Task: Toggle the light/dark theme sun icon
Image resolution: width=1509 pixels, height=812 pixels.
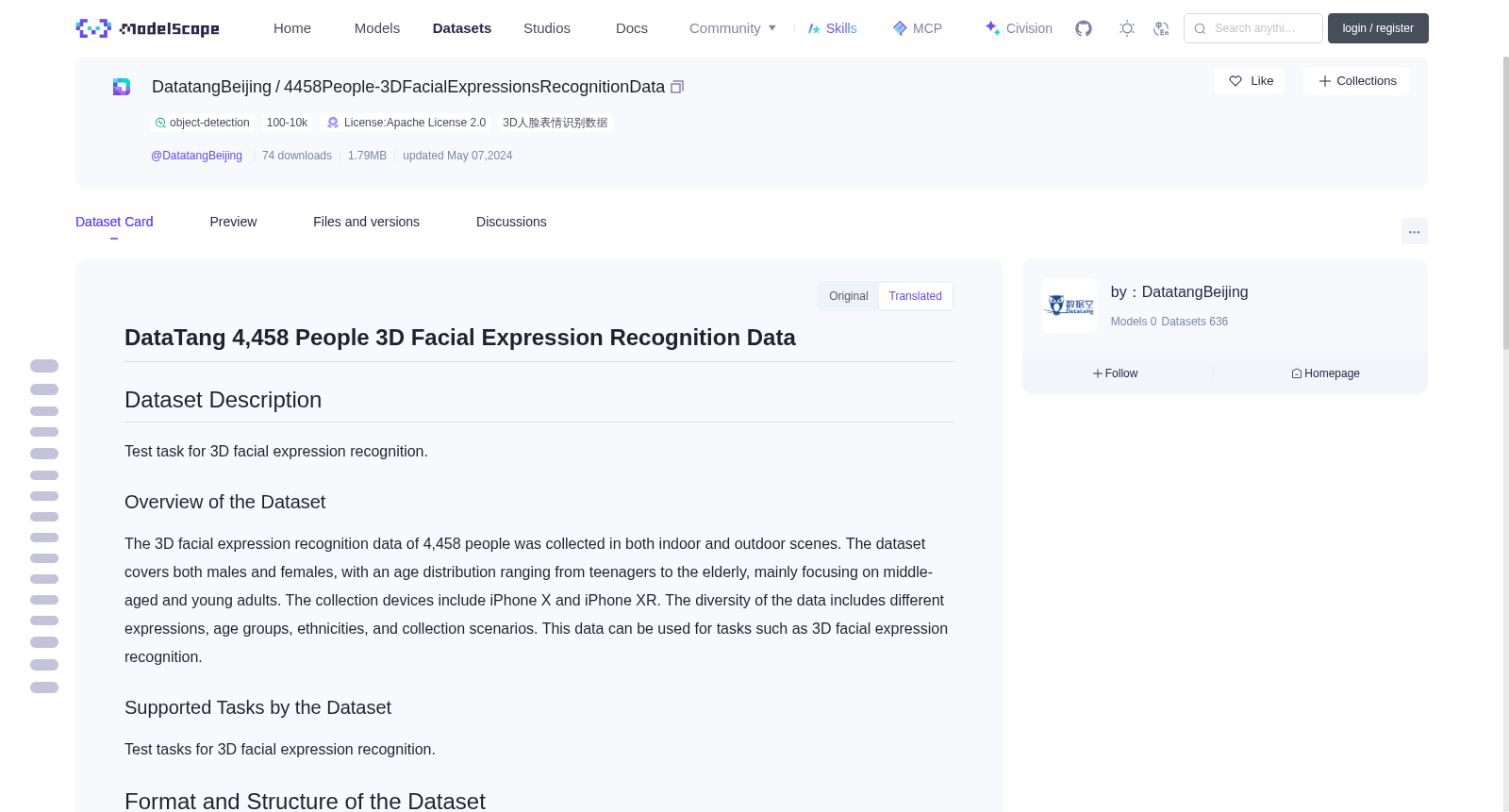Action: (1127, 28)
